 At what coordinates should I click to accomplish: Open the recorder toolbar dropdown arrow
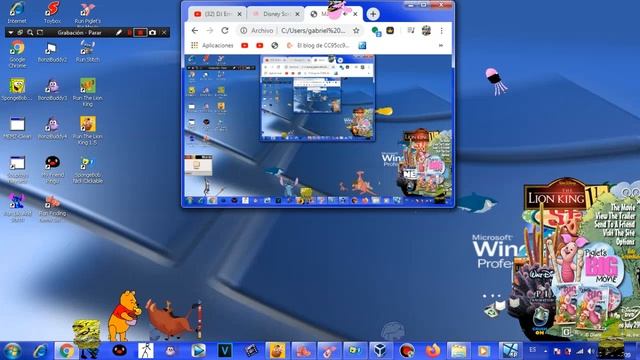click(10, 32)
